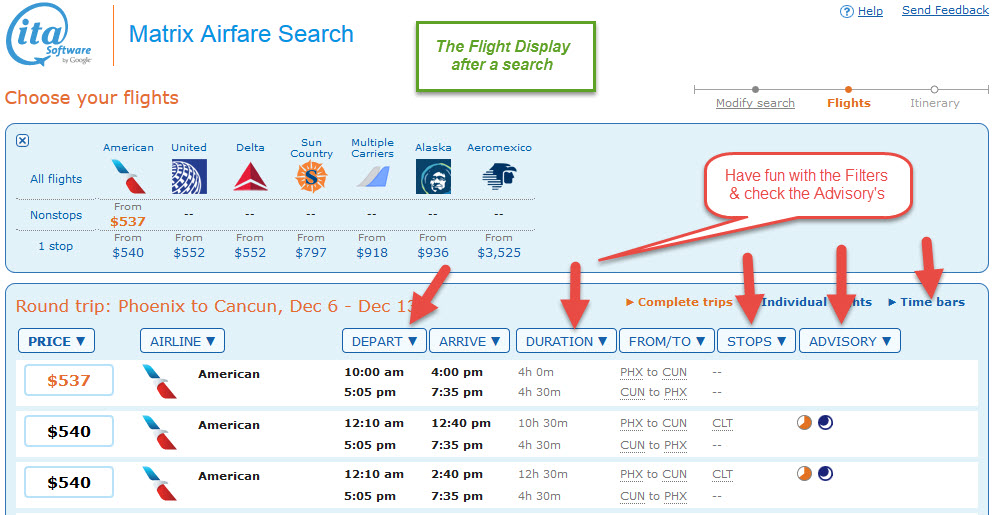Select the United airline logo

[188, 177]
